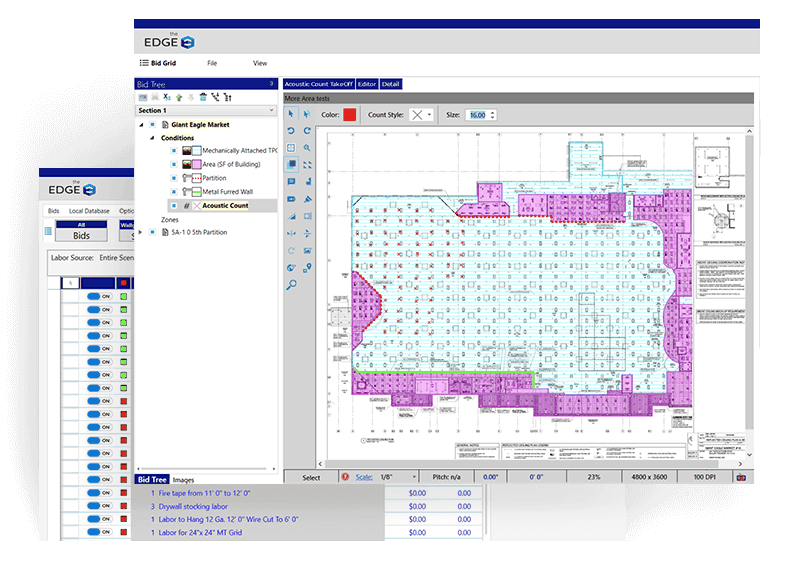Screen dimensions: 800x562
Task: Delete item with Bid Tree trash icon
Action: (x=203, y=97)
